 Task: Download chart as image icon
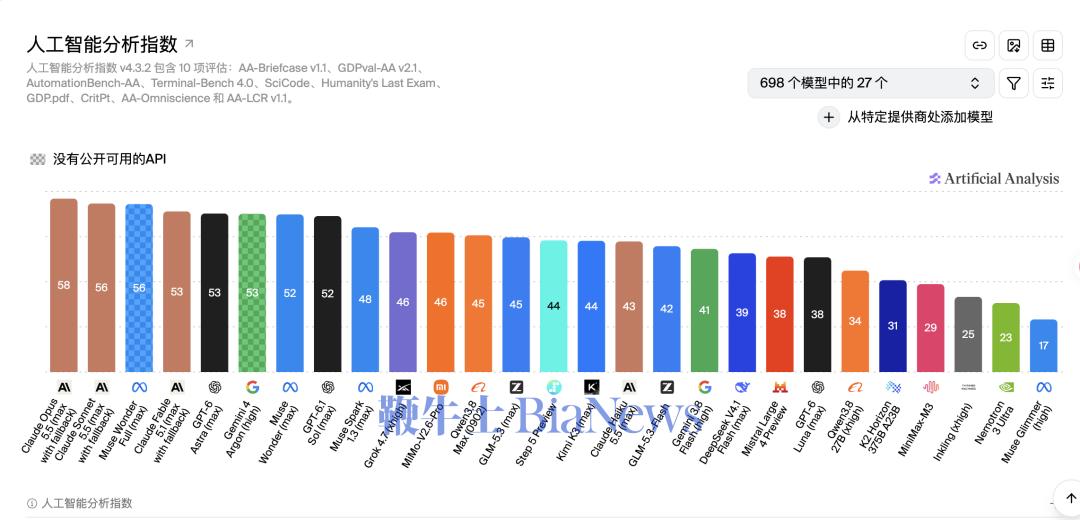click(x=1013, y=45)
